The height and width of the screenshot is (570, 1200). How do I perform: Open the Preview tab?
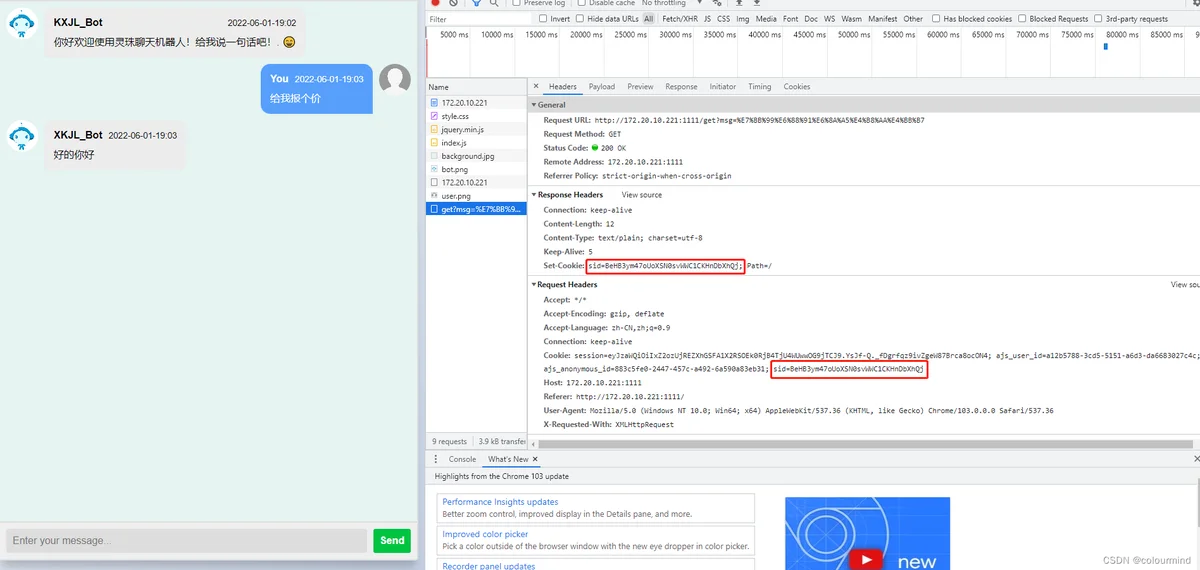tap(641, 87)
